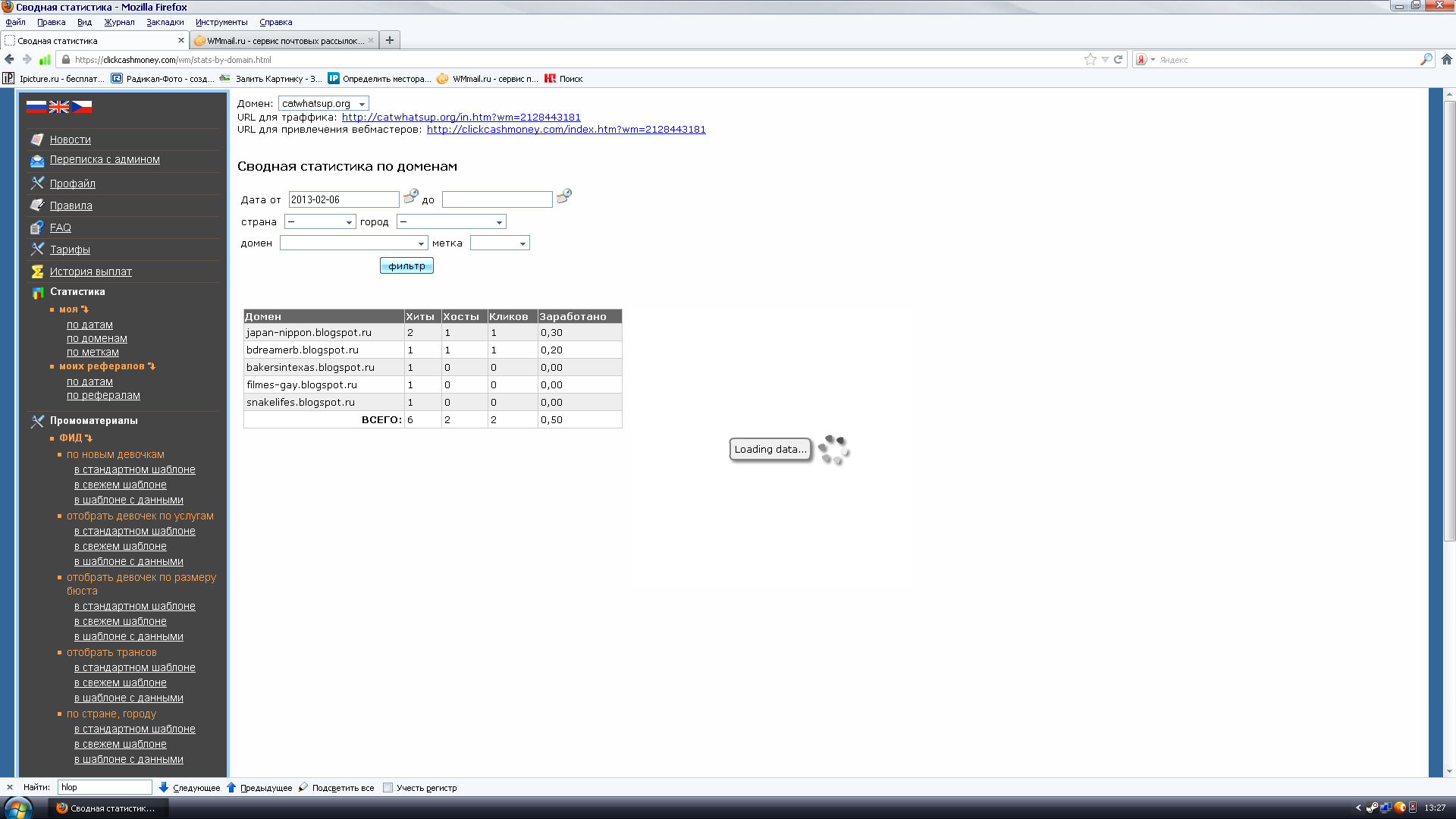Click taskbar clock 13:27

(x=1434, y=808)
